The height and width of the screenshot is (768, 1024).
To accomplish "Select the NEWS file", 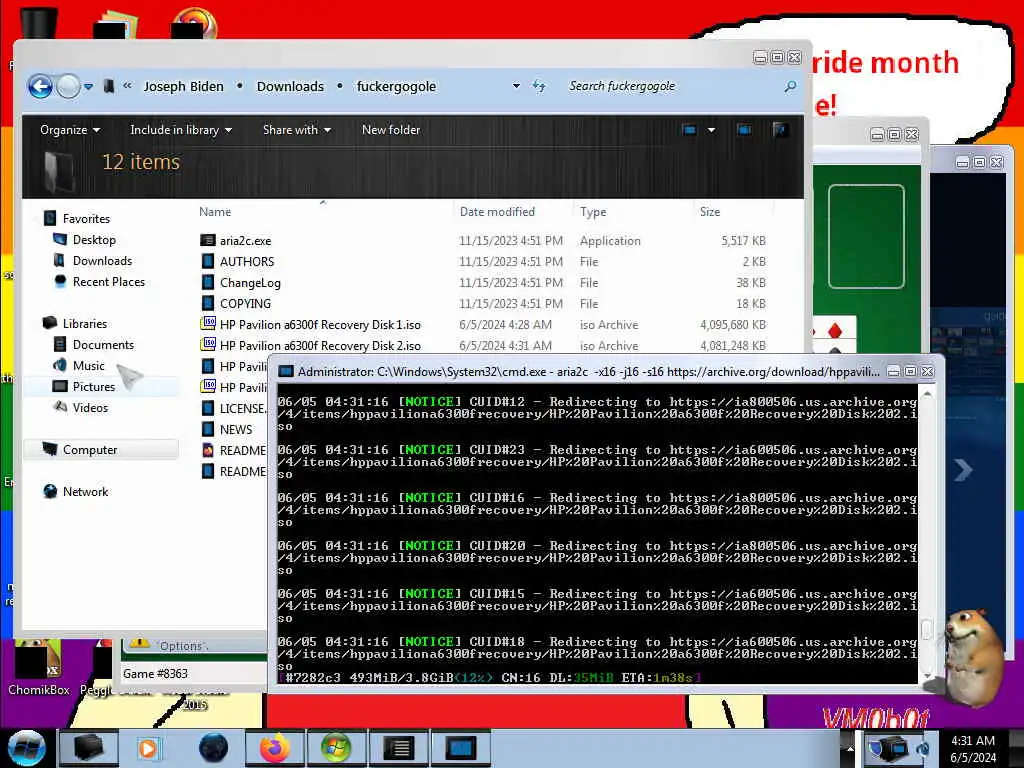I will [x=236, y=429].
